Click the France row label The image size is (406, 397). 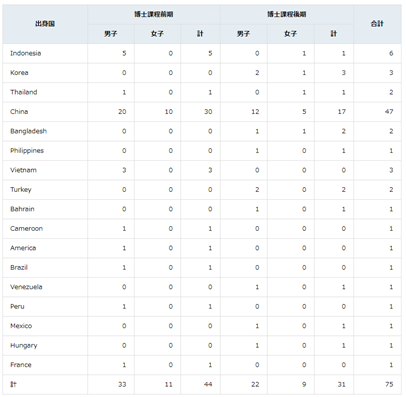[x=21, y=365]
